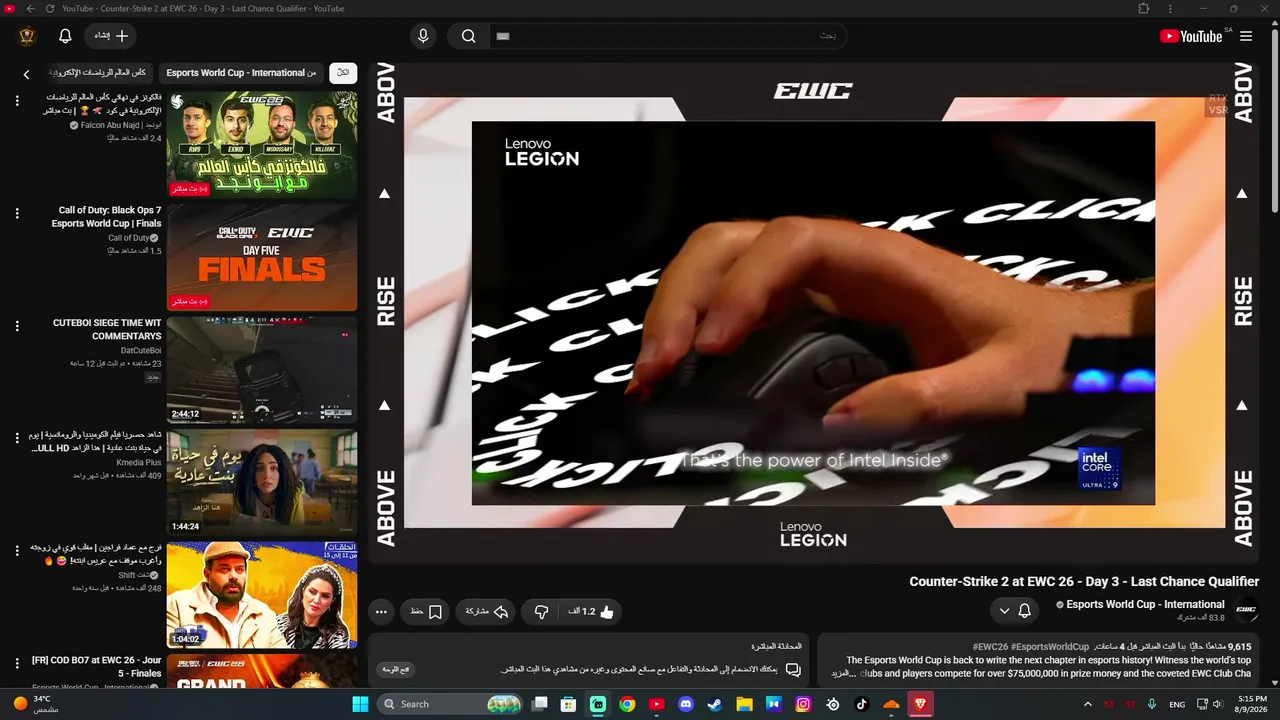Image resolution: width=1280 pixels, height=720 pixels.
Task: Open "[FR] COD BO7 at EWC 26" title
Action: click(97, 667)
